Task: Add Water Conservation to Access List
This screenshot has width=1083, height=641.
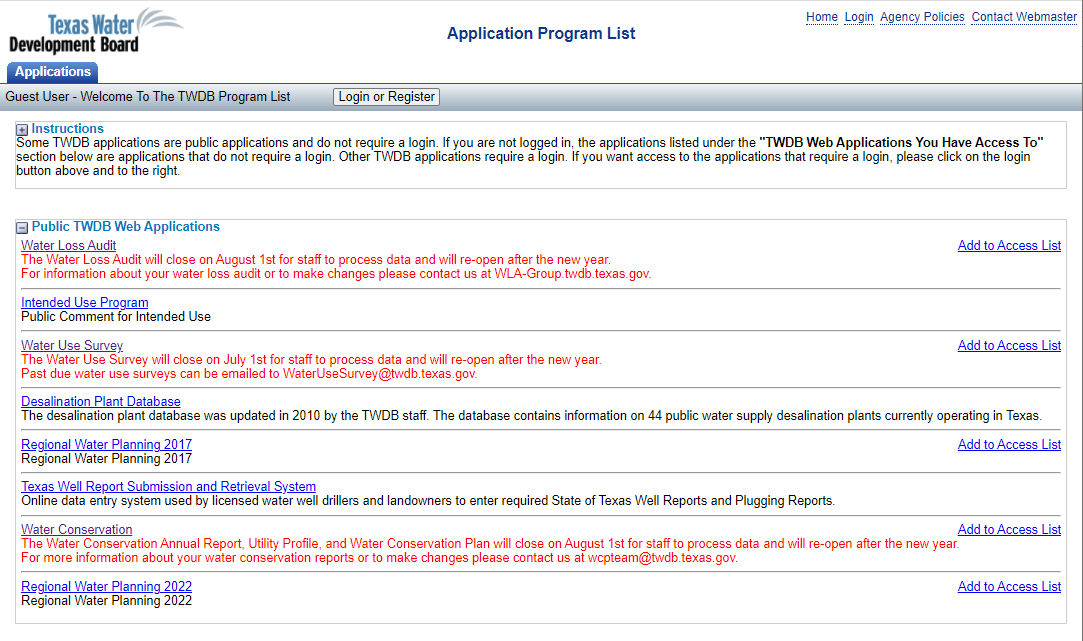Action: coord(1009,529)
